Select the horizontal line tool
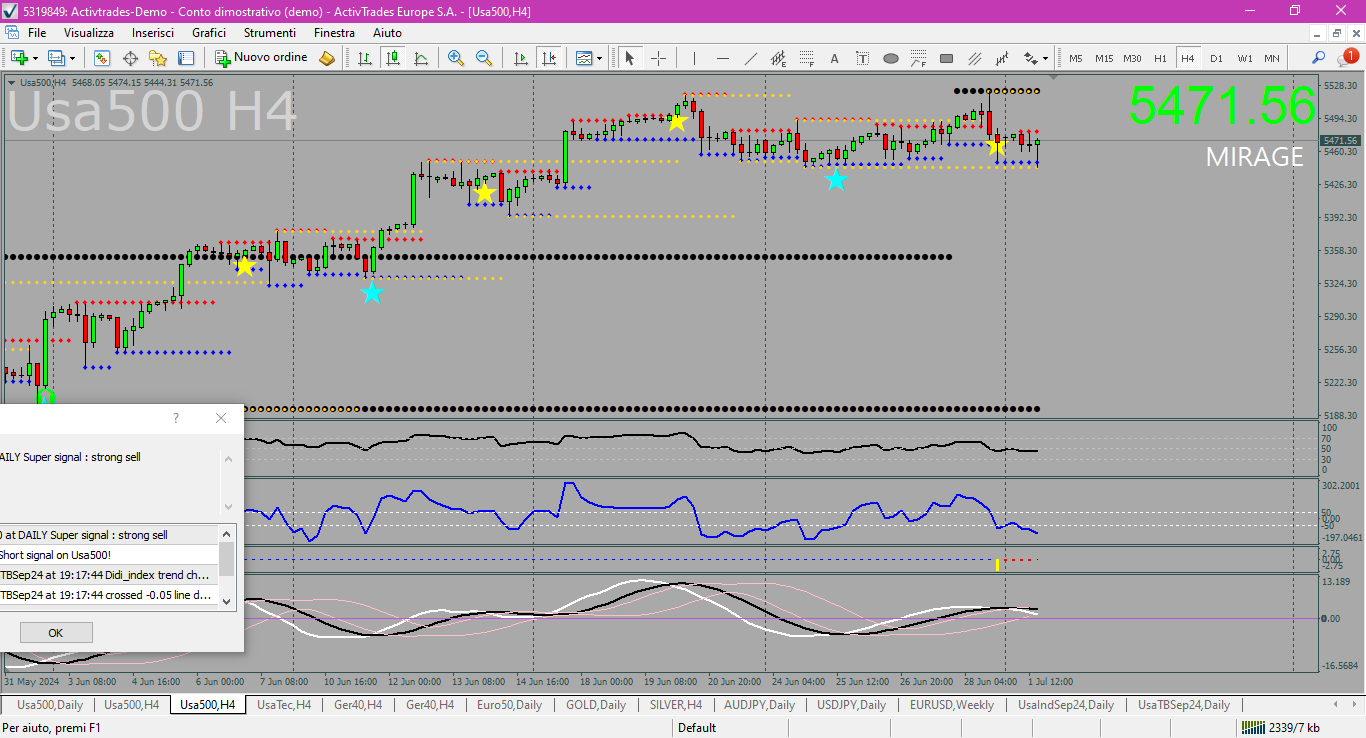Screen dimensions: 1366x738 [x=722, y=58]
